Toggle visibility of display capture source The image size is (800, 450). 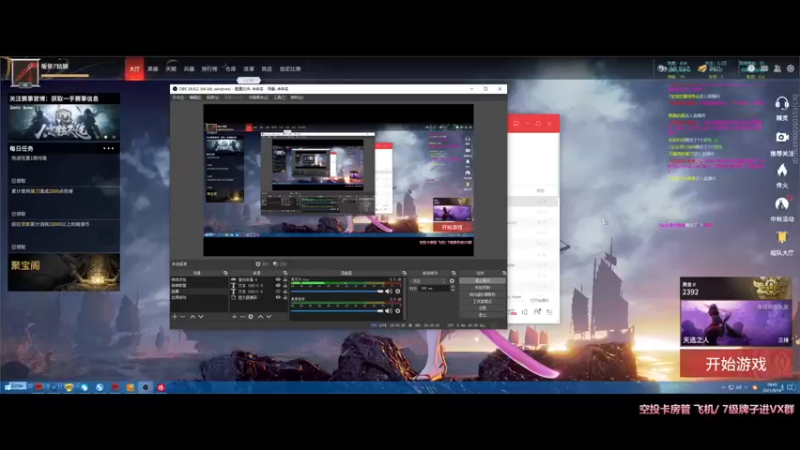click(x=278, y=297)
